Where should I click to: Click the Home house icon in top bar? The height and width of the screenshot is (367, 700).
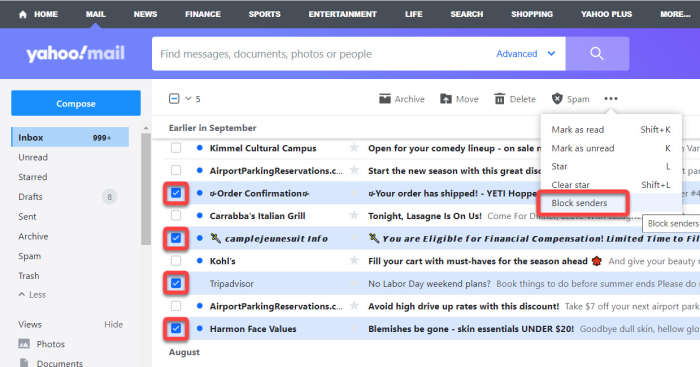23,14
